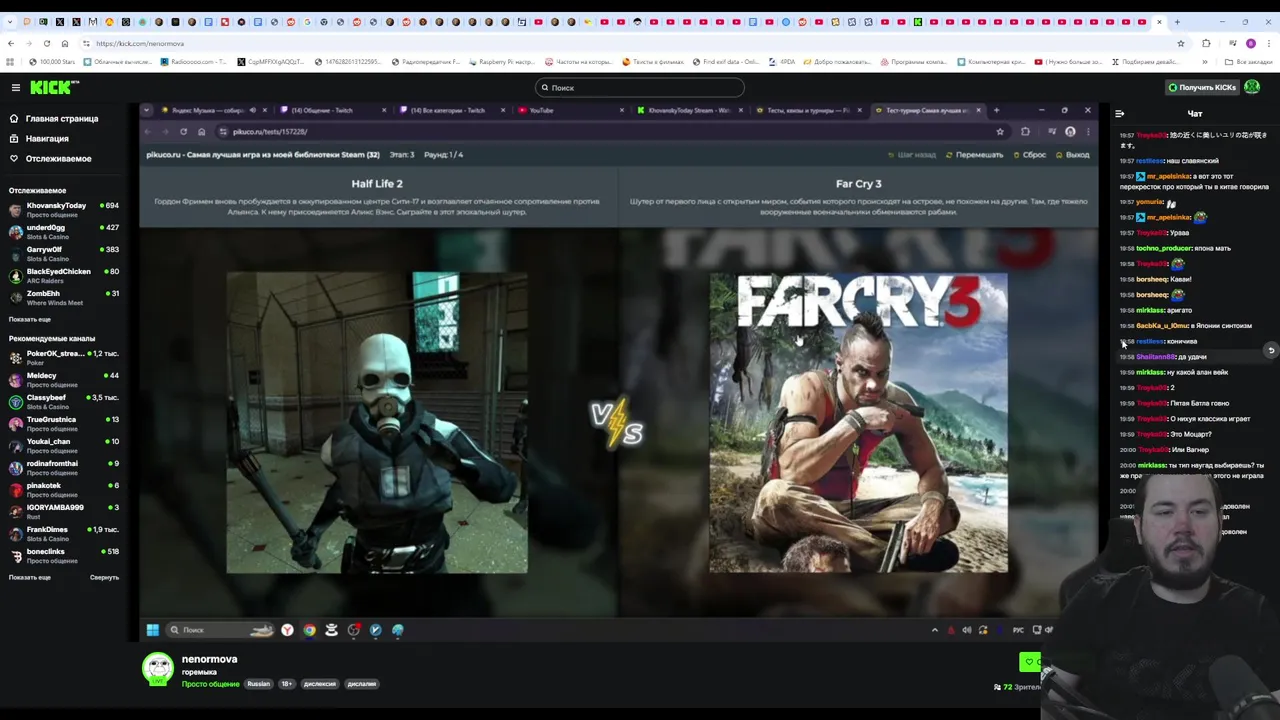Viewport: 1280px width, 720px height.
Task: Open the 4PDA bookmark
Action: click(x=783, y=62)
